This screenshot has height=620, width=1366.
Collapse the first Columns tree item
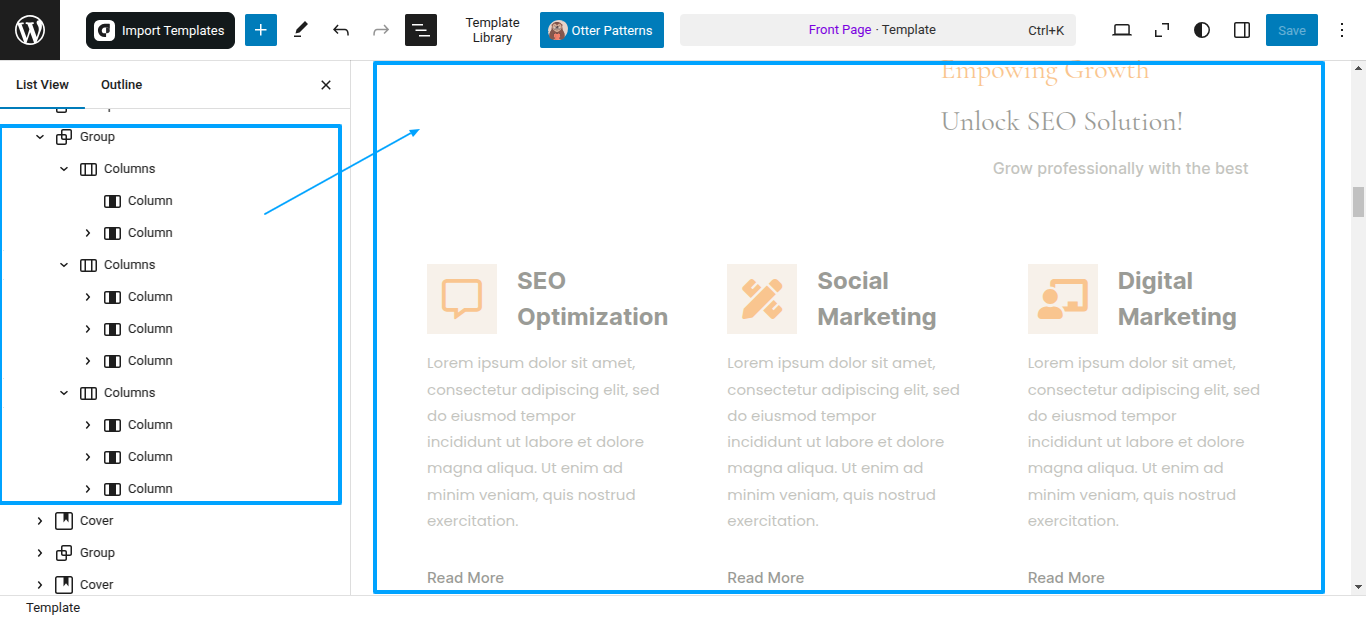(64, 169)
